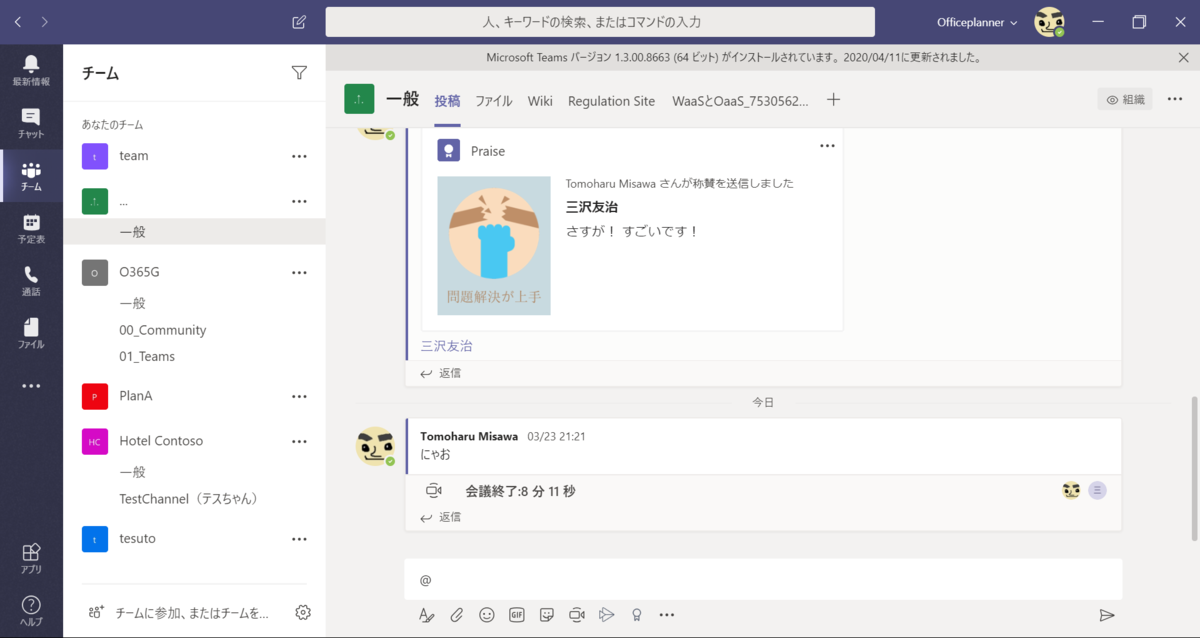Open more options for O365G team
This screenshot has width=1200, height=638.
[299, 272]
